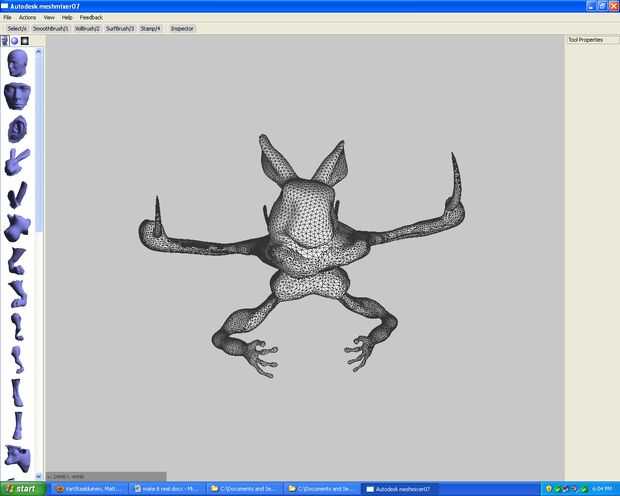Switch to the make it real.docx taskbar item
The image size is (620, 496).
(x=166, y=489)
